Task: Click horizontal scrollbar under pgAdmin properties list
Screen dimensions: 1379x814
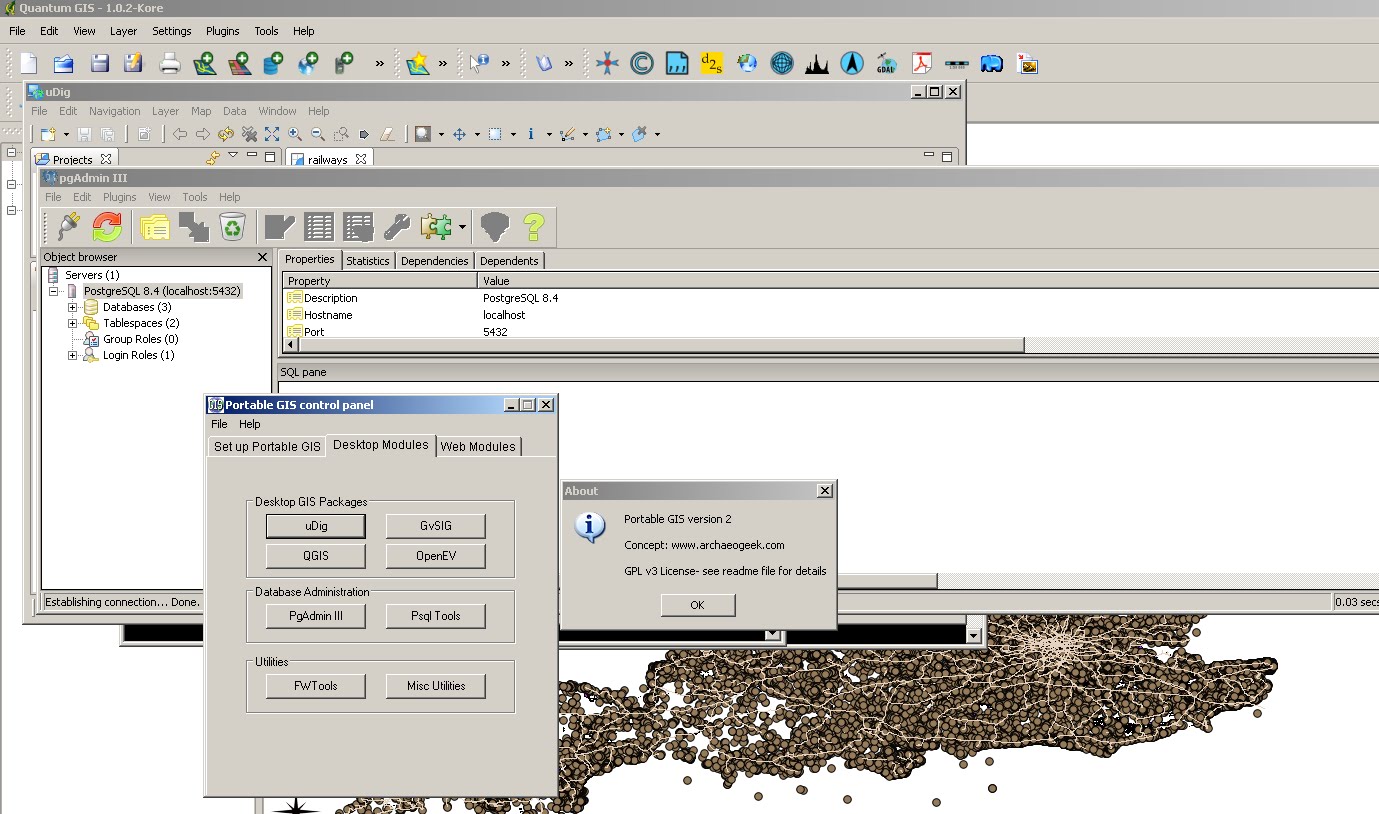Action: click(660, 345)
